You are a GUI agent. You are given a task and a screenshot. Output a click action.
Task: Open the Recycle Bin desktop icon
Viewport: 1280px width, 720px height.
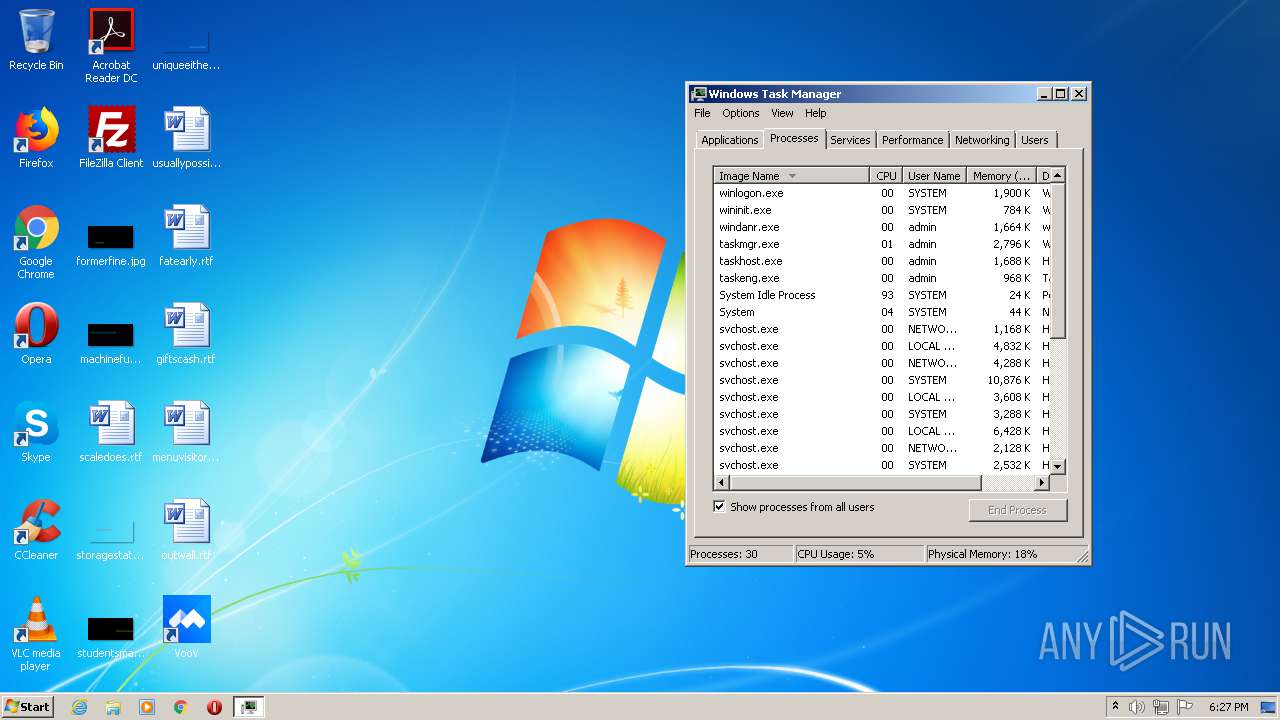36,40
